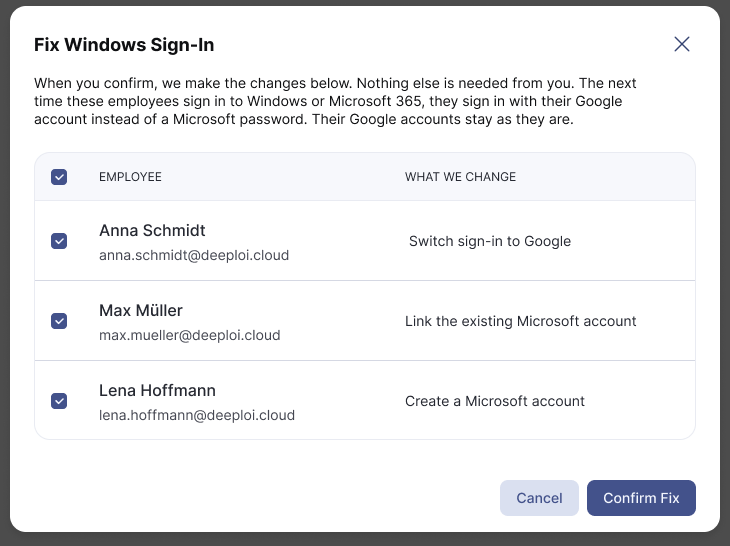The width and height of the screenshot is (730, 546).
Task: Uncheck Lena Hoffmann's checkbox
Action: 59,401
